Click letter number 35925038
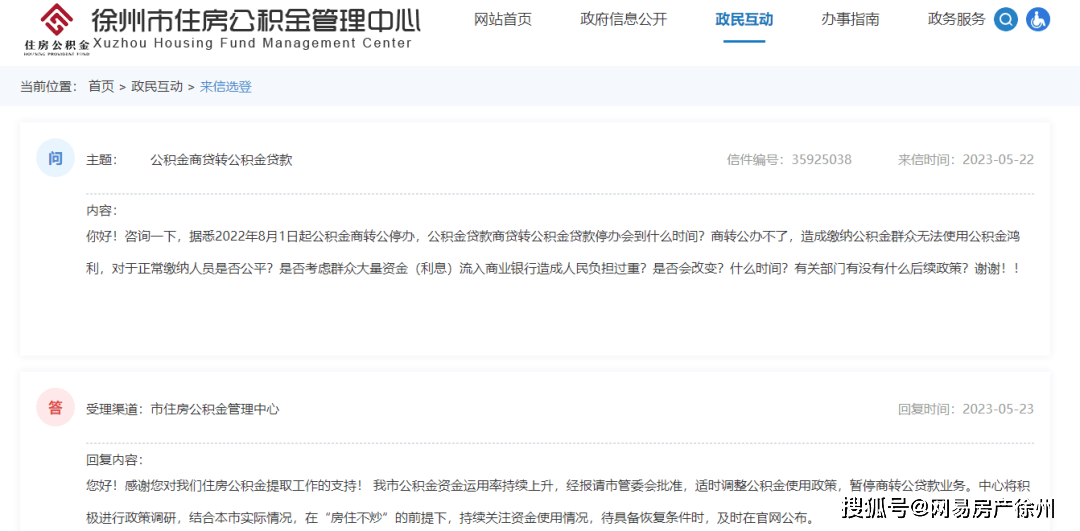This screenshot has height=531, width=1080. pos(821,160)
